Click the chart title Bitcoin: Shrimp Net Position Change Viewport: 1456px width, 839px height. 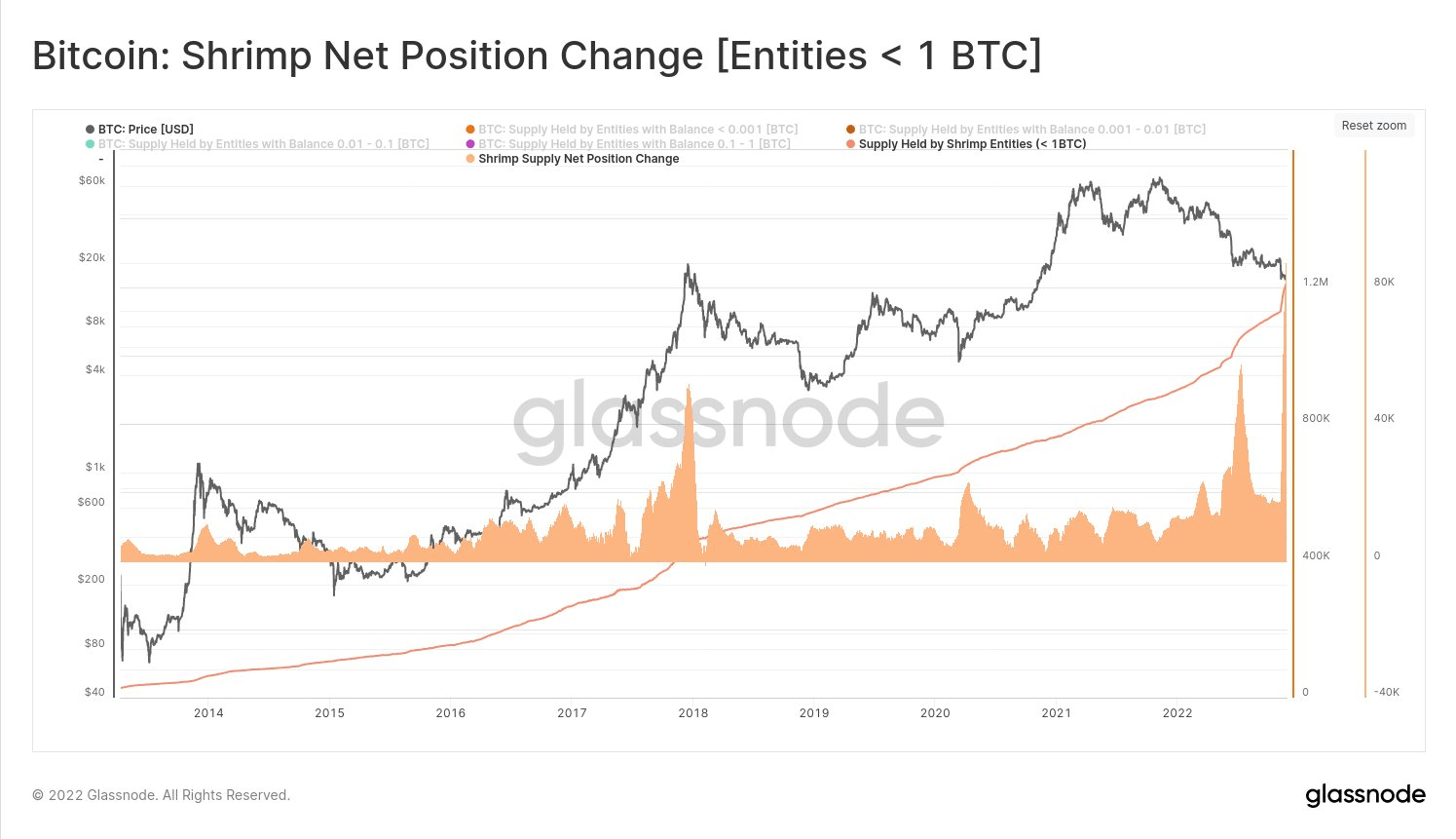[537, 56]
